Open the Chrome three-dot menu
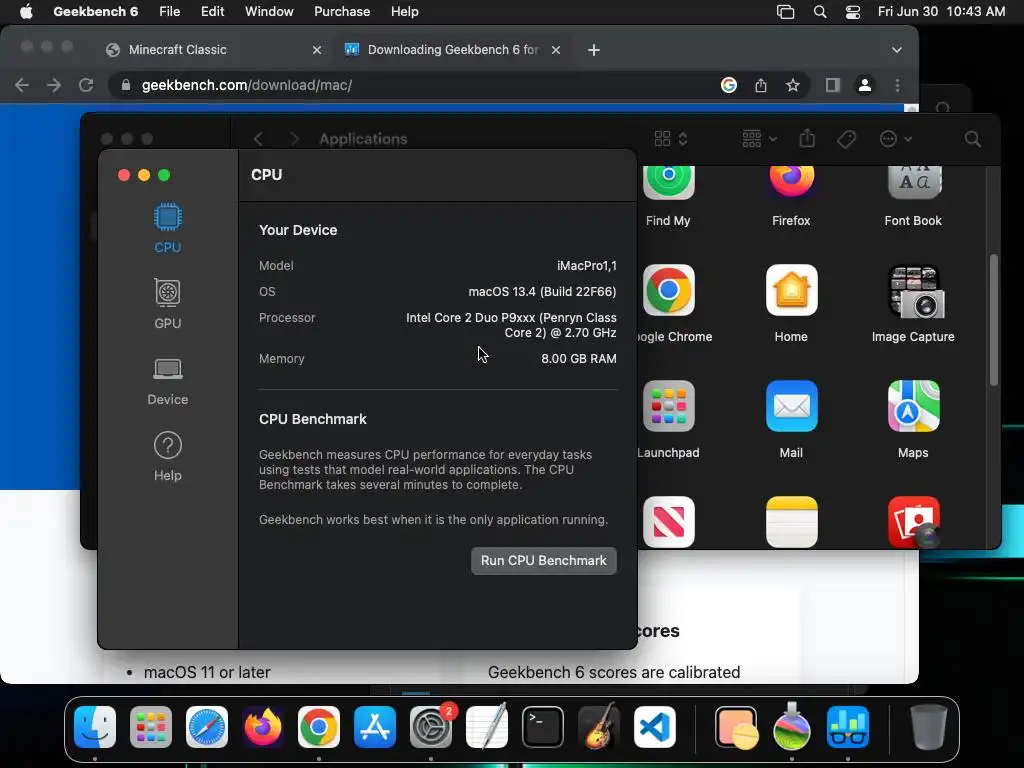This screenshot has width=1024, height=768. click(897, 85)
